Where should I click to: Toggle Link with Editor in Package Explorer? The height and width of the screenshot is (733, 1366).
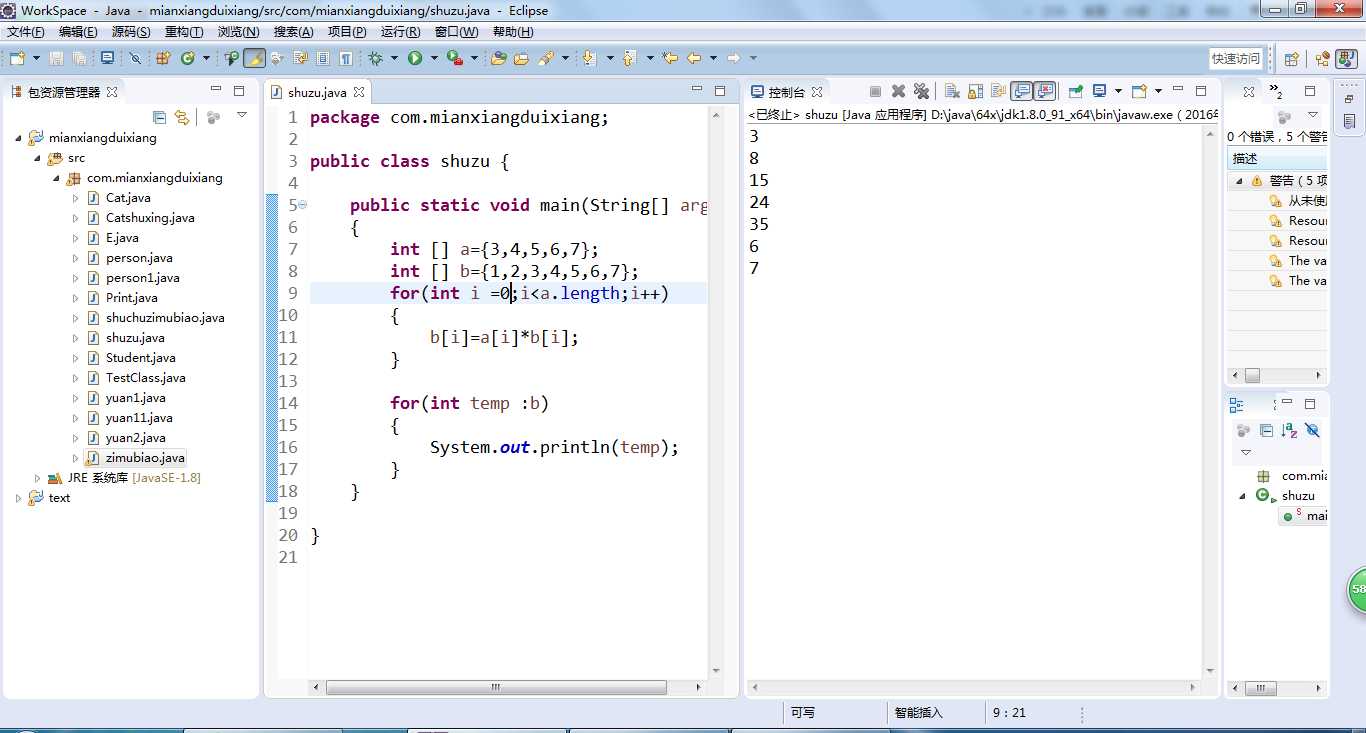click(181, 117)
